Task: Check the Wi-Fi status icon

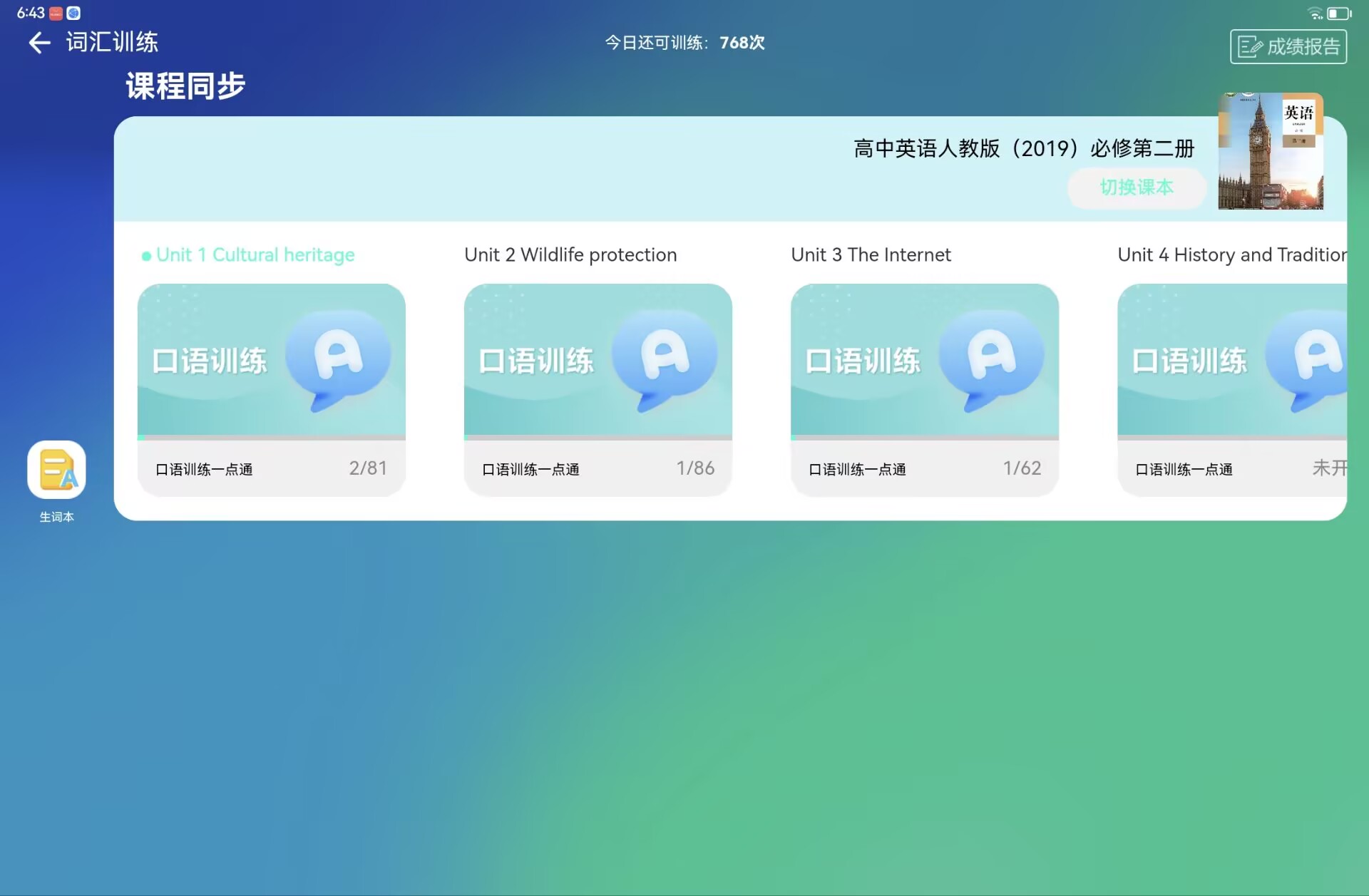Action: pyautogui.click(x=1315, y=13)
